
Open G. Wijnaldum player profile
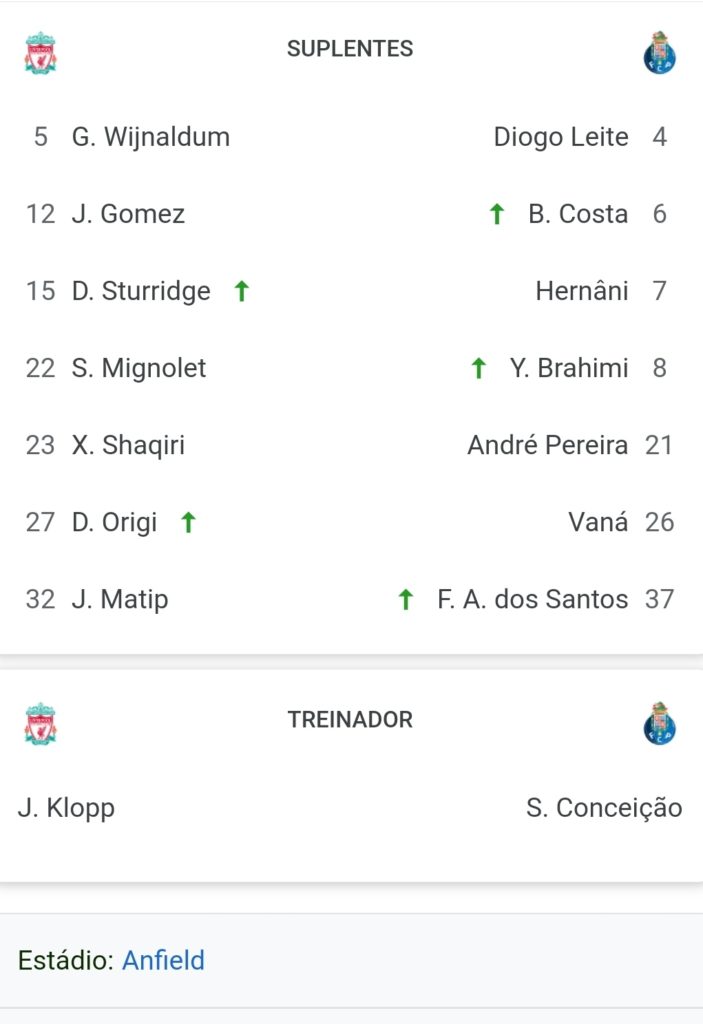coord(151,137)
